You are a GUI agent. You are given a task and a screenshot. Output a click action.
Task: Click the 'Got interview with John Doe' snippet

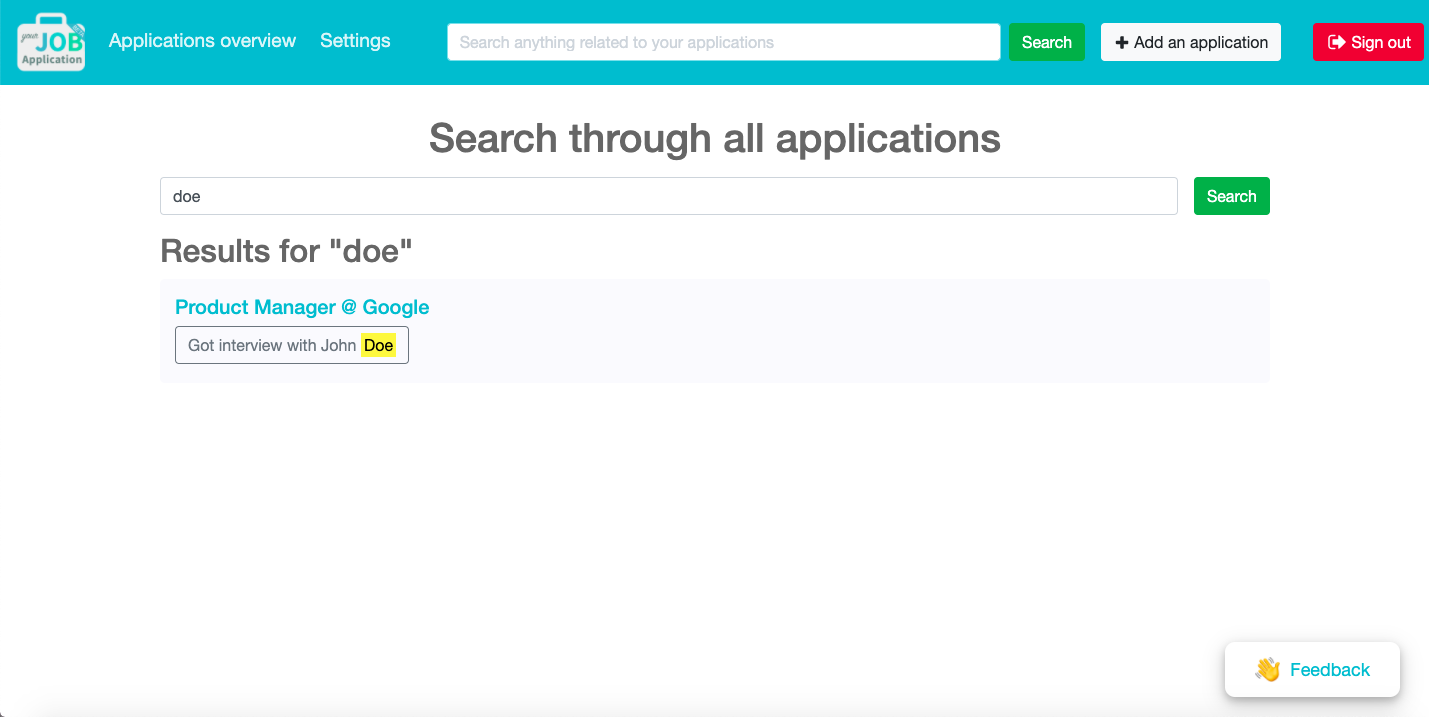(291, 345)
